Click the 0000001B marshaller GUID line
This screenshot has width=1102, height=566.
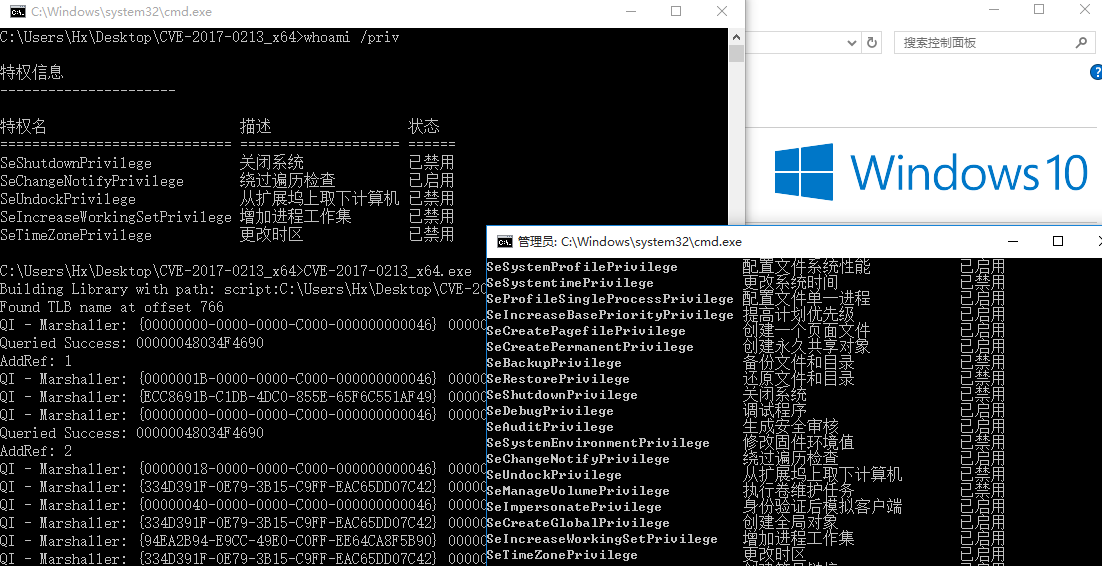pyautogui.click(x=243, y=379)
